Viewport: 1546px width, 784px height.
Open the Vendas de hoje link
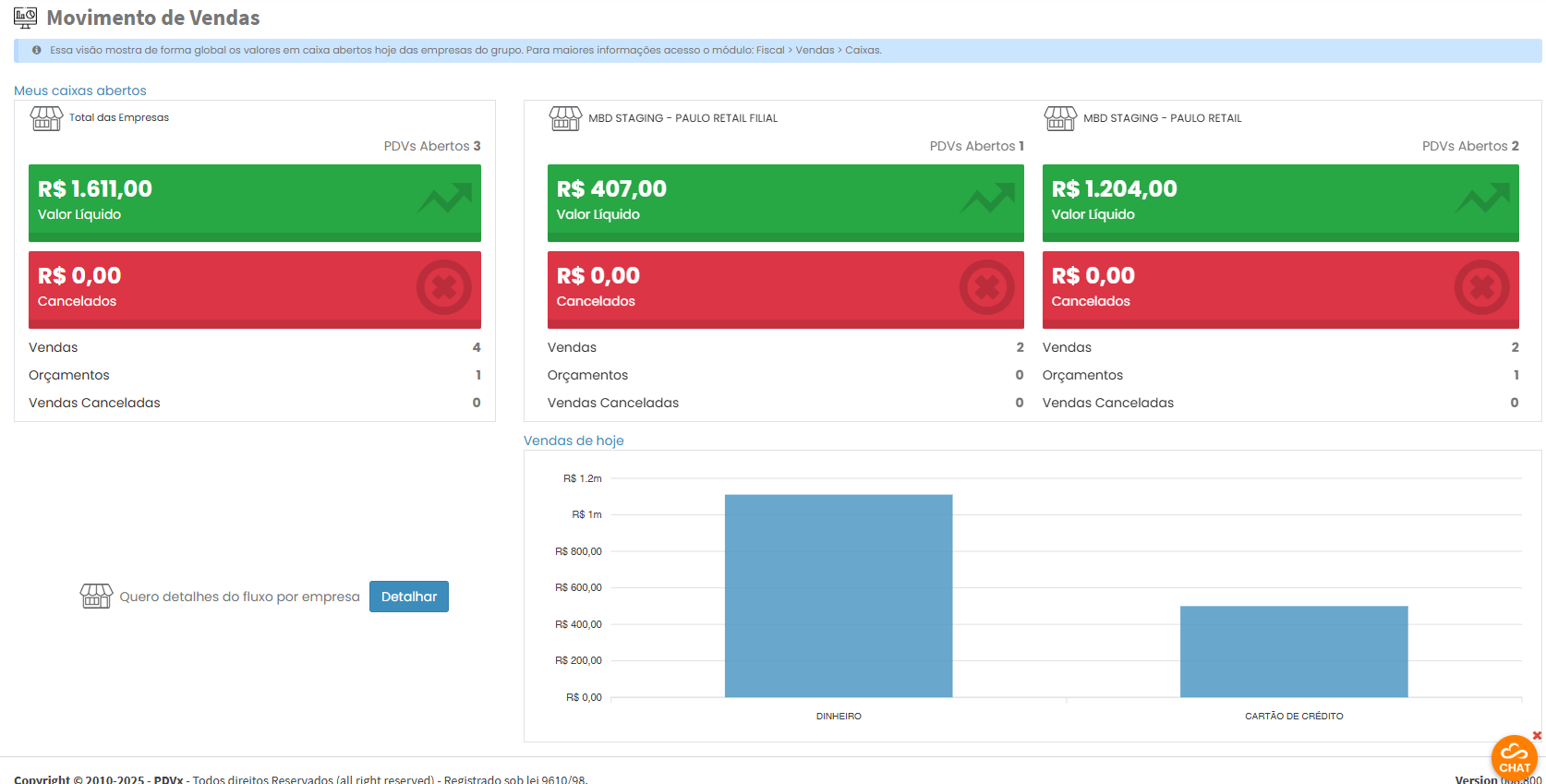pos(574,440)
